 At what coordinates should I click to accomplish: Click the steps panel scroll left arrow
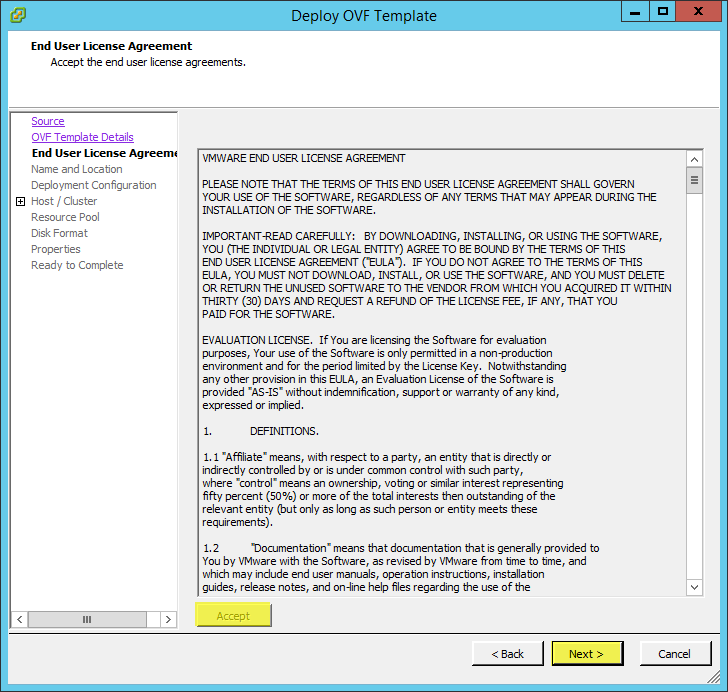click(20, 619)
